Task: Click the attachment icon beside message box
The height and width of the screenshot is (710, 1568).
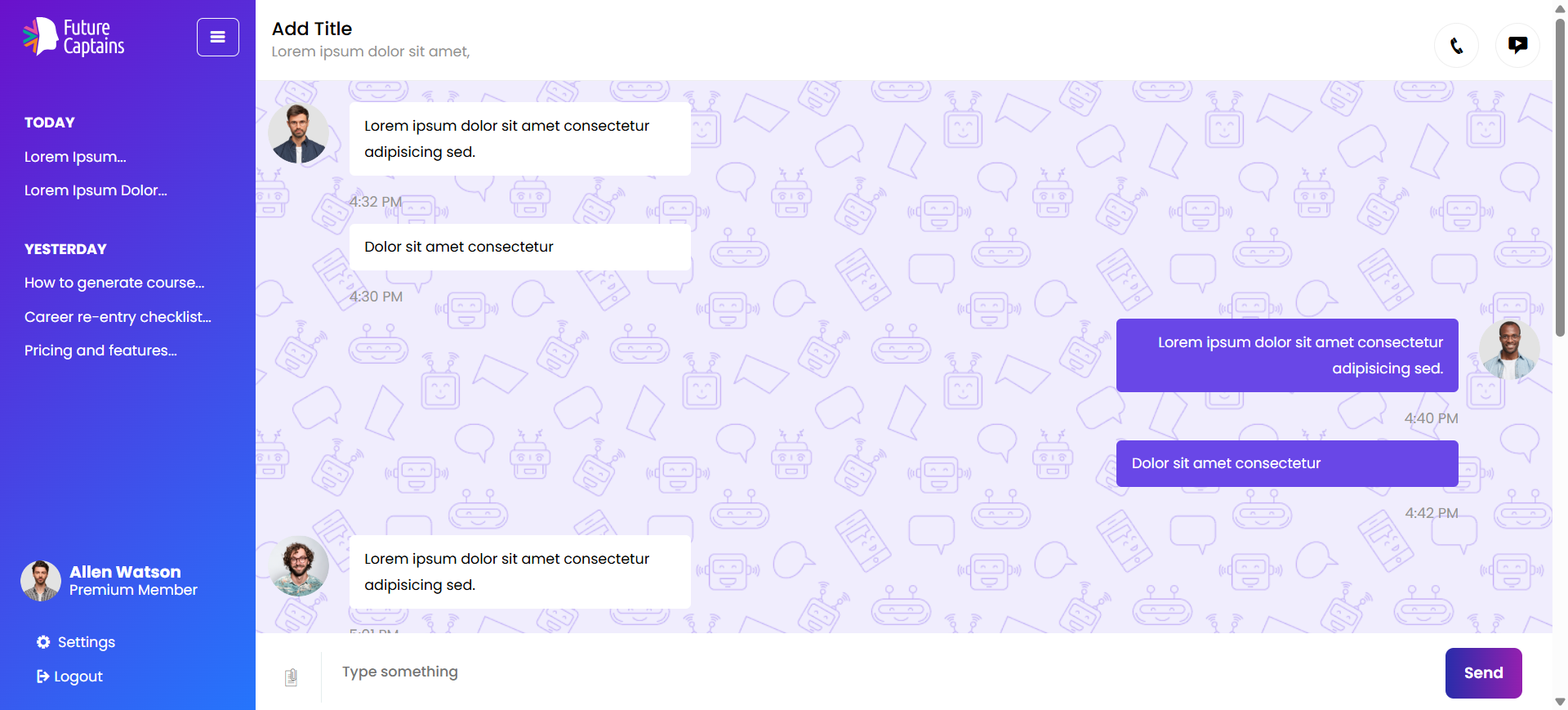Action: click(291, 677)
